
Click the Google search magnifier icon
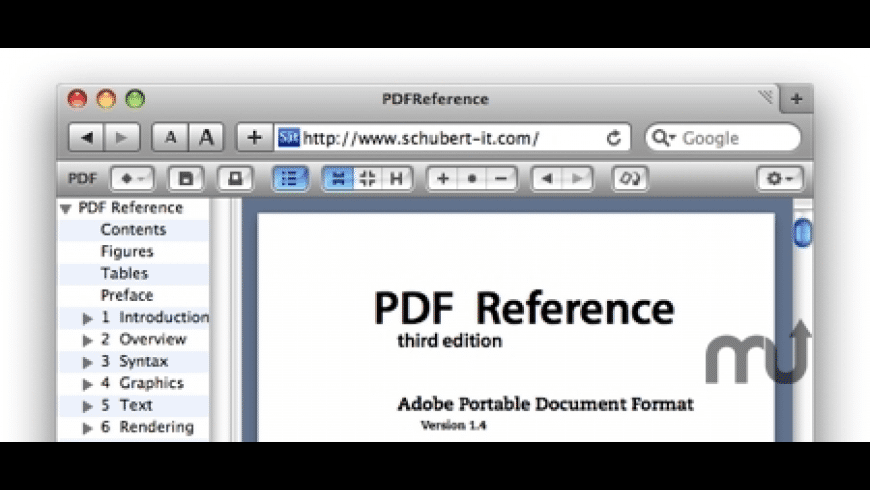(662, 138)
